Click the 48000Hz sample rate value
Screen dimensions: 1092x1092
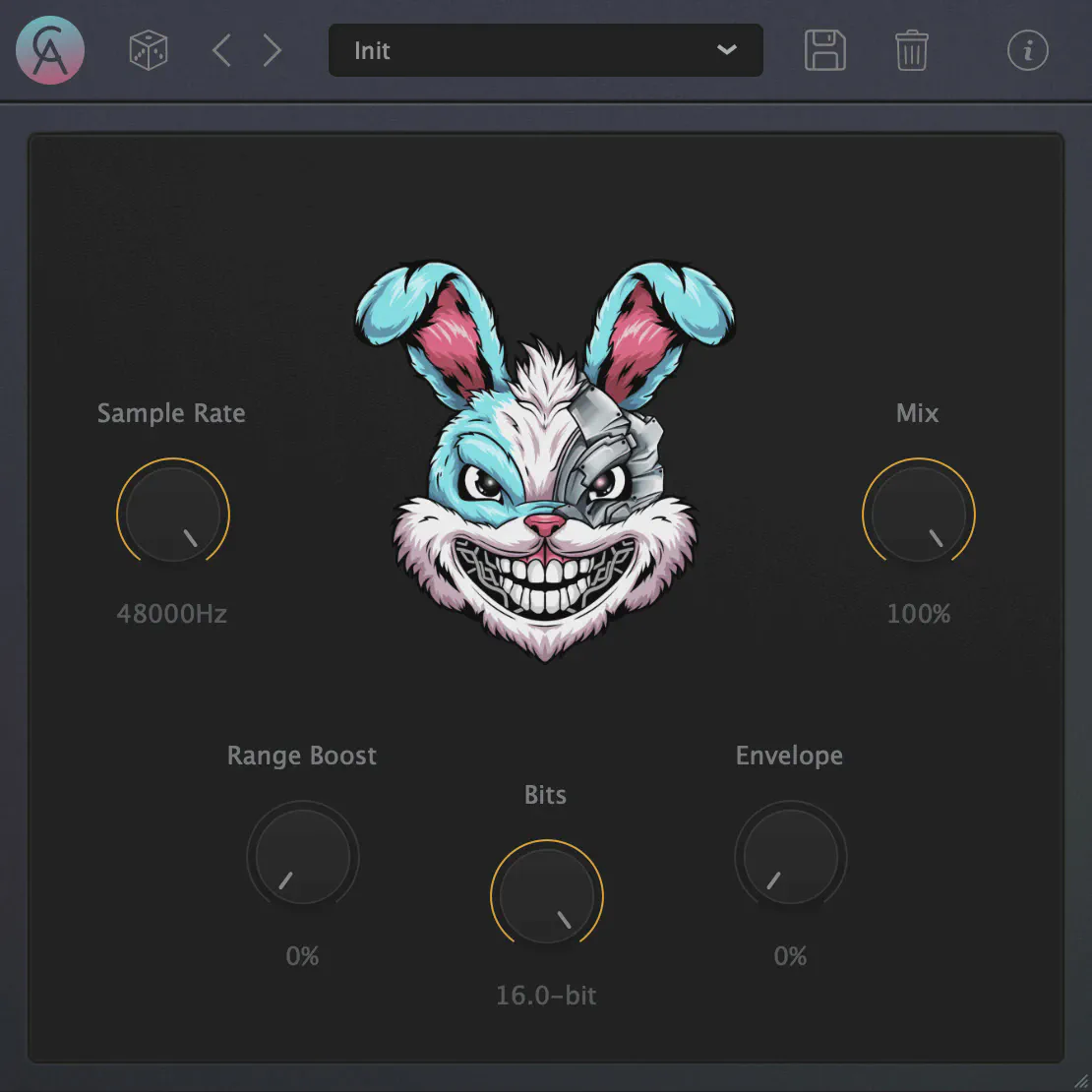(172, 614)
